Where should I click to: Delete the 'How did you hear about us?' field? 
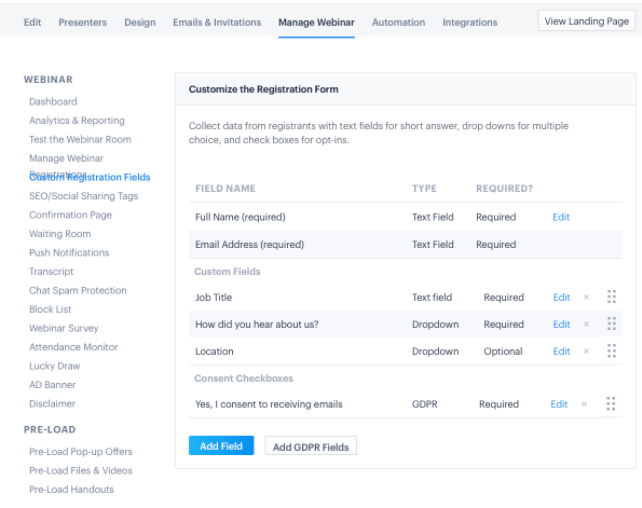pos(586,324)
